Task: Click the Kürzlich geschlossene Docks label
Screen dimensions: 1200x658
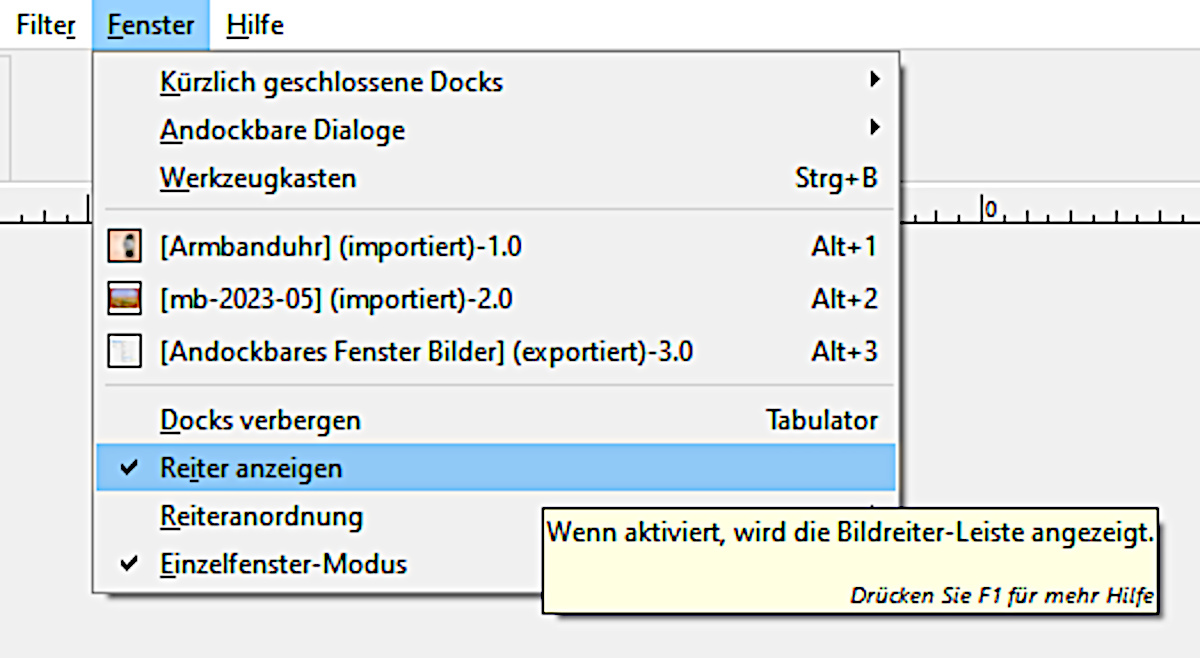Action: click(331, 82)
